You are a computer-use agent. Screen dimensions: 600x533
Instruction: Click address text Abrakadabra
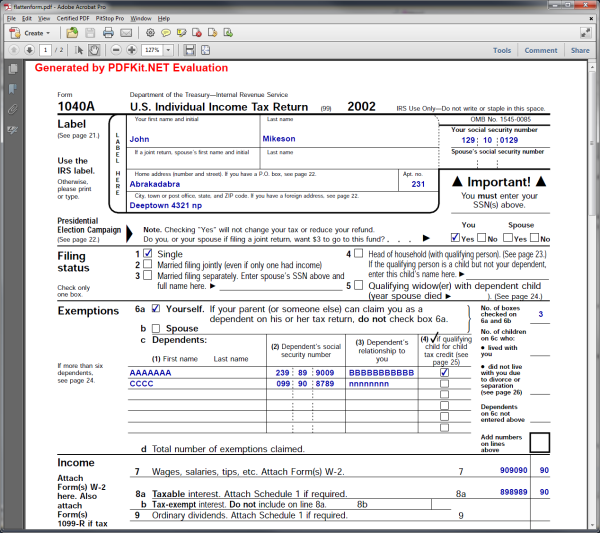[x=155, y=184]
